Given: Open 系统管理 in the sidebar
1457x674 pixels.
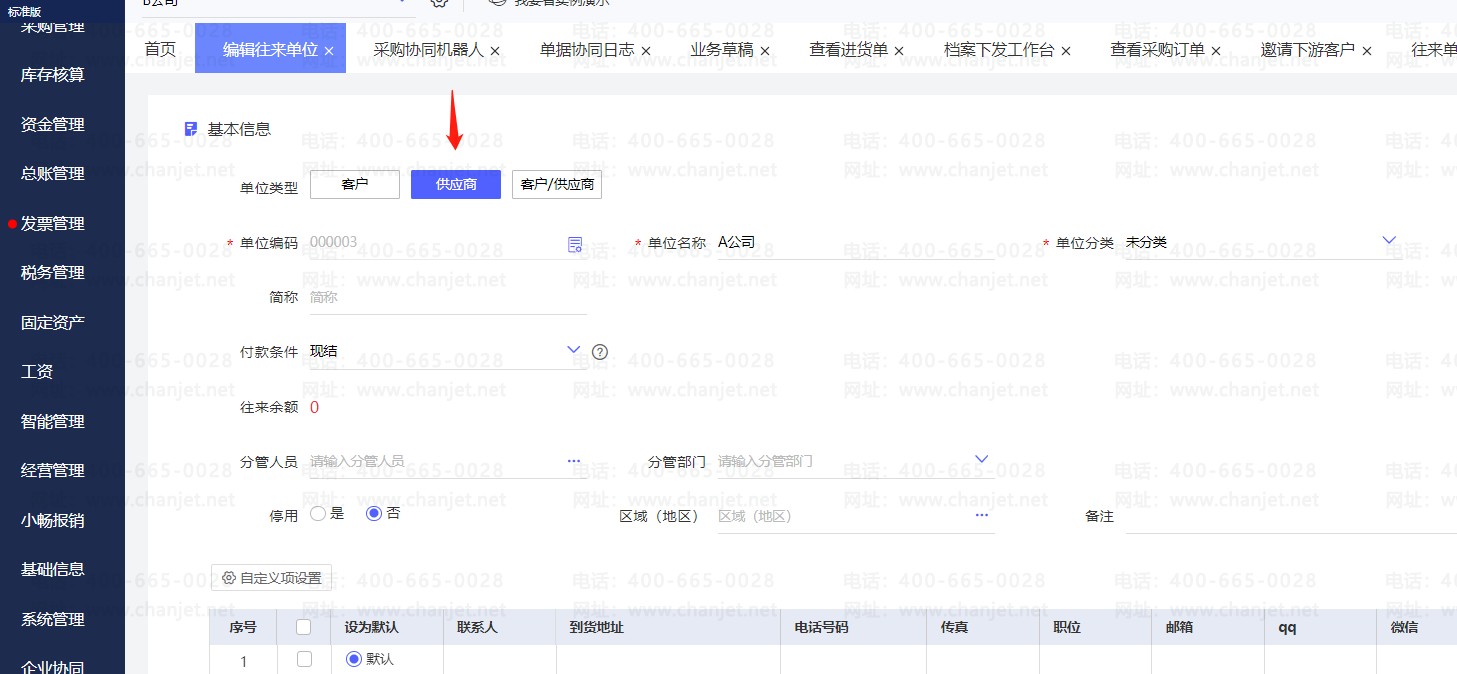Looking at the screenshot, I should point(53,619).
